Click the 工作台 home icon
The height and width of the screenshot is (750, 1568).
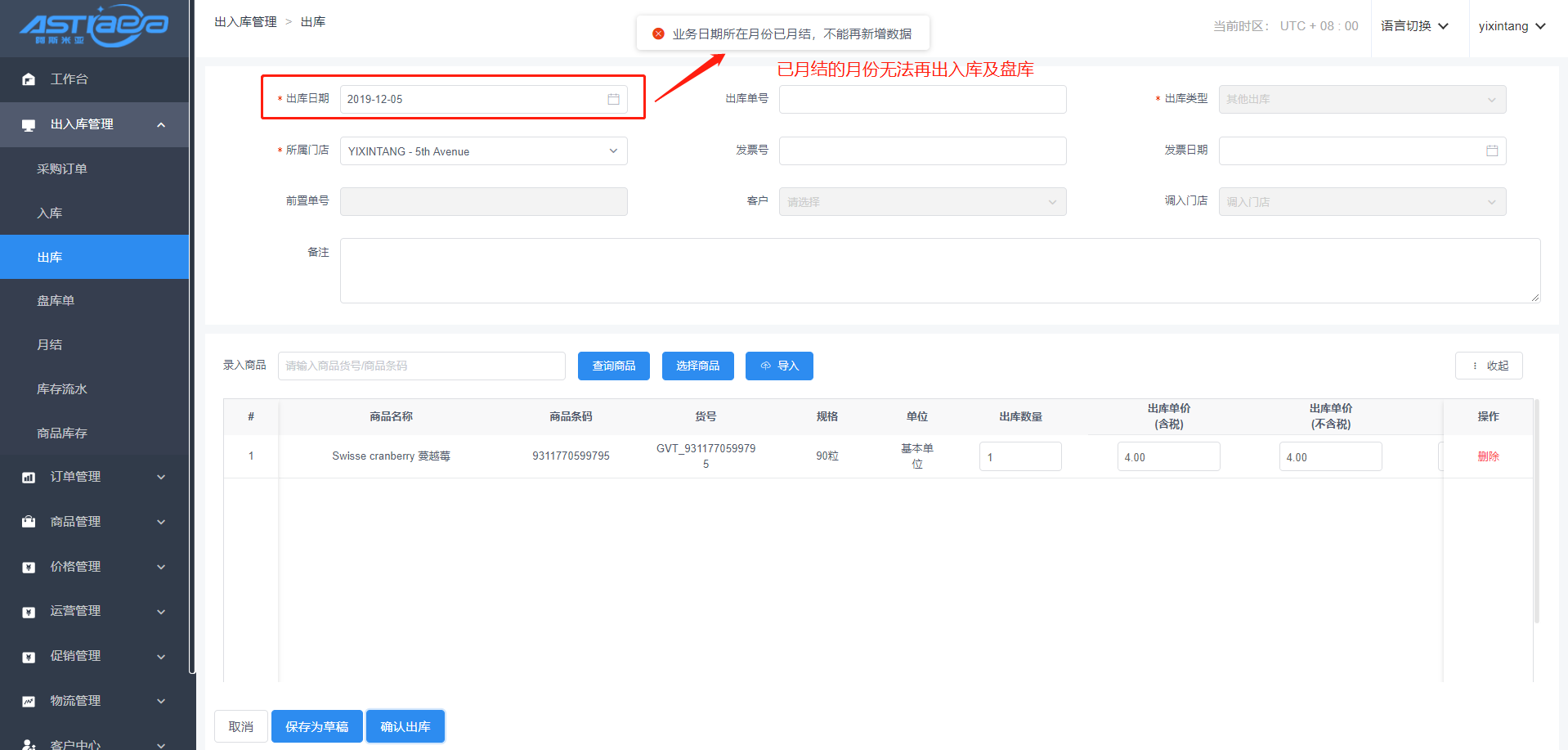click(29, 79)
